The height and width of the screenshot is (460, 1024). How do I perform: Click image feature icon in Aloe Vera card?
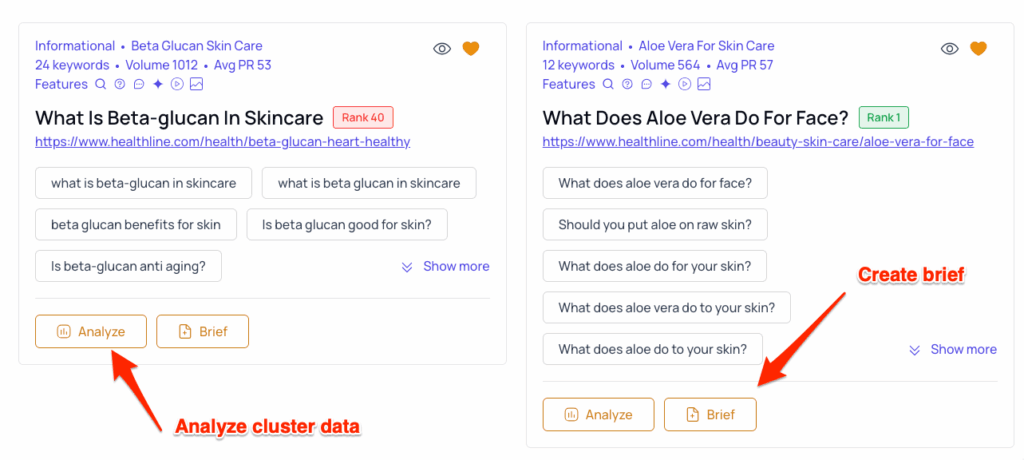coord(705,84)
